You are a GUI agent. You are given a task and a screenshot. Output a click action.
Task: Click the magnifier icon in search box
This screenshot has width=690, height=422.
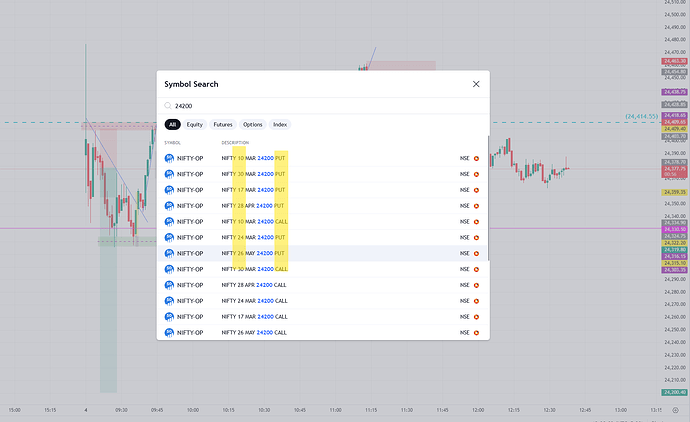pyautogui.click(x=168, y=106)
